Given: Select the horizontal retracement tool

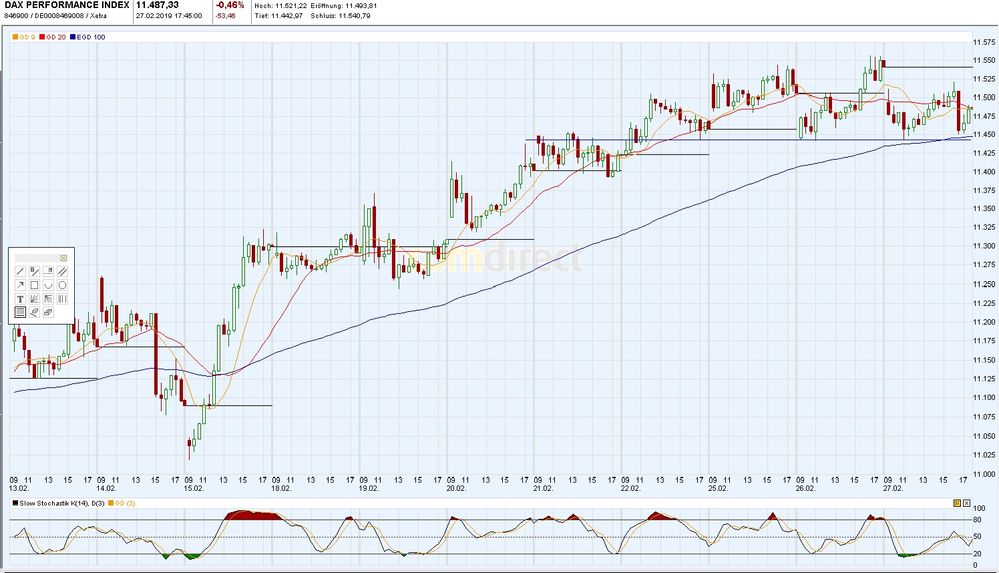Looking at the screenshot, I should (x=20, y=312).
